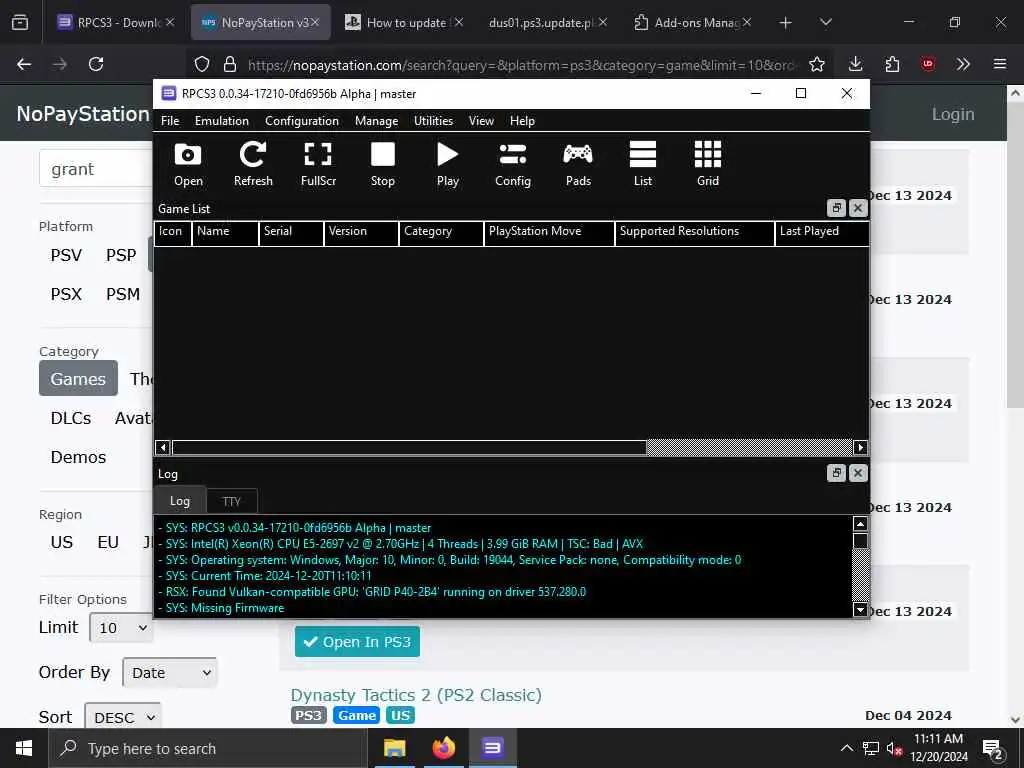This screenshot has width=1024, height=768.
Task: Open the Help menu in RPCS3
Action: click(522, 121)
